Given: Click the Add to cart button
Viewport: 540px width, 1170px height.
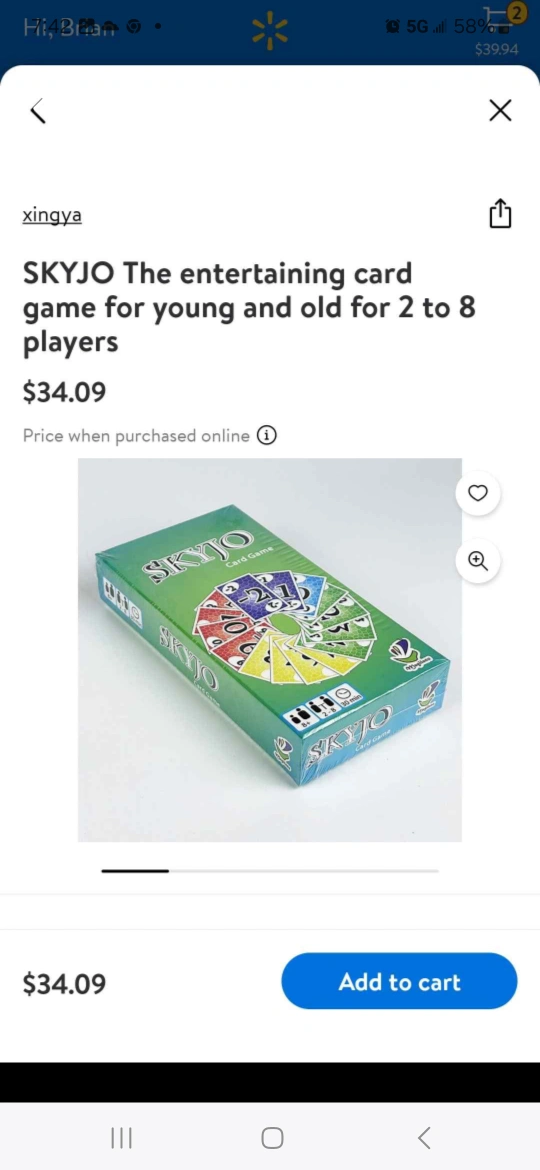Looking at the screenshot, I should pos(399,981).
